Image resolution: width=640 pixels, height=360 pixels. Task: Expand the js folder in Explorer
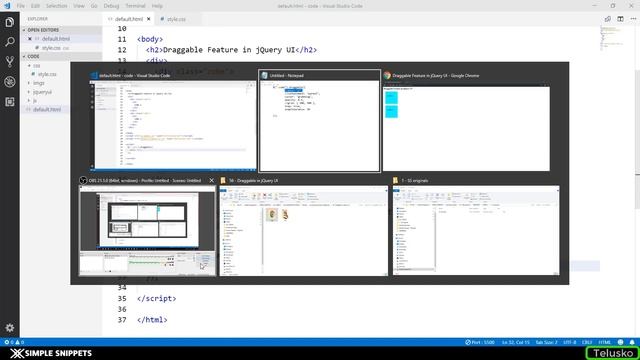pyautogui.click(x=35, y=100)
